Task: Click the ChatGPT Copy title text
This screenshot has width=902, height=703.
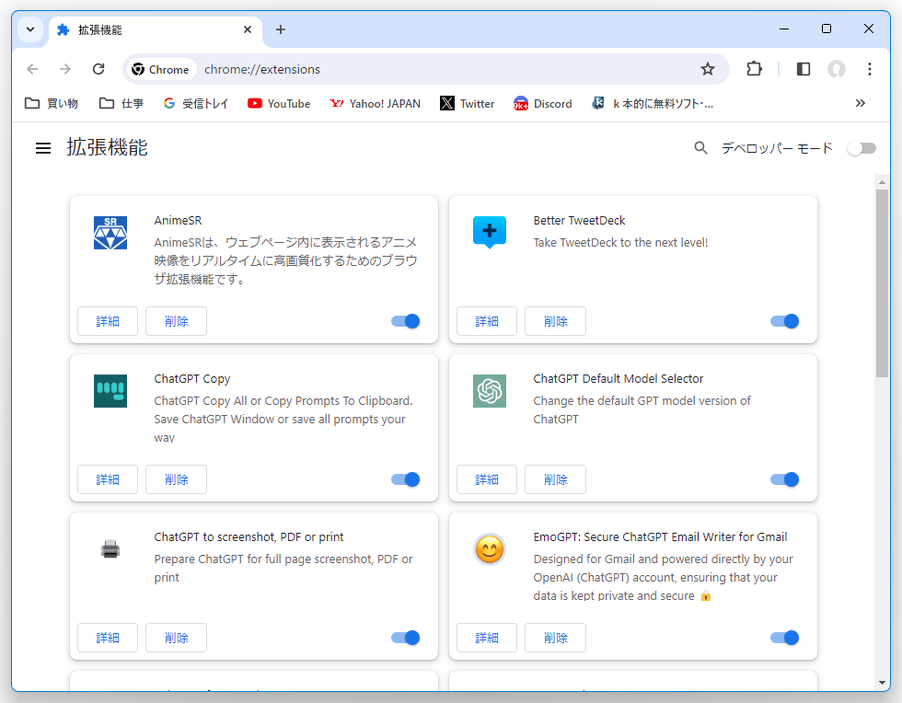Action: 192,379
